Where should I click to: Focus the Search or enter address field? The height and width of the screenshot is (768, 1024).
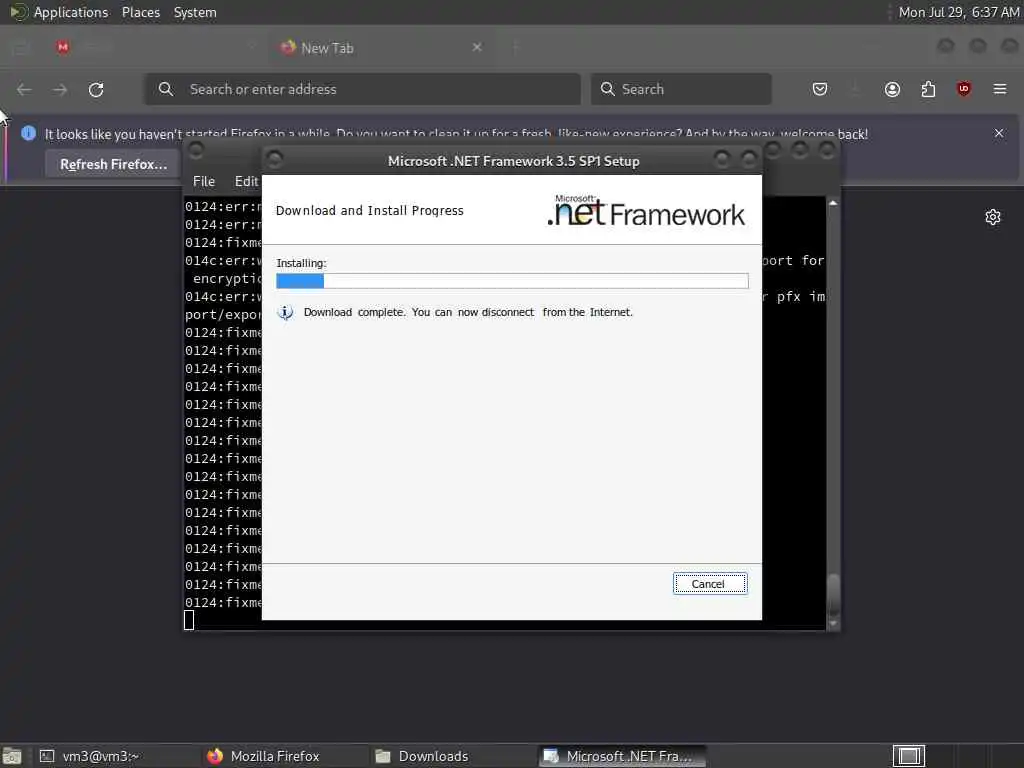(x=362, y=89)
